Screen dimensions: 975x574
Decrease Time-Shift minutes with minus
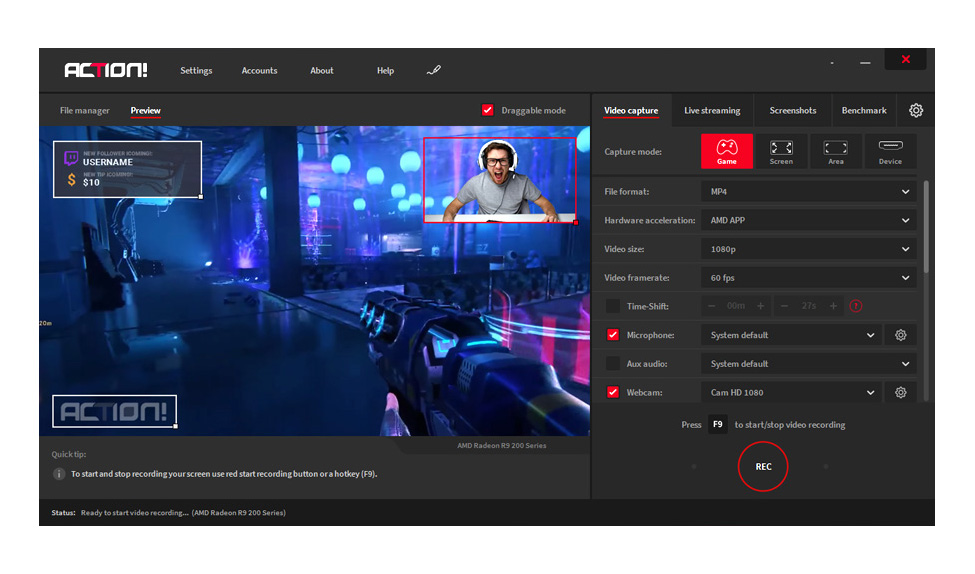click(x=711, y=306)
